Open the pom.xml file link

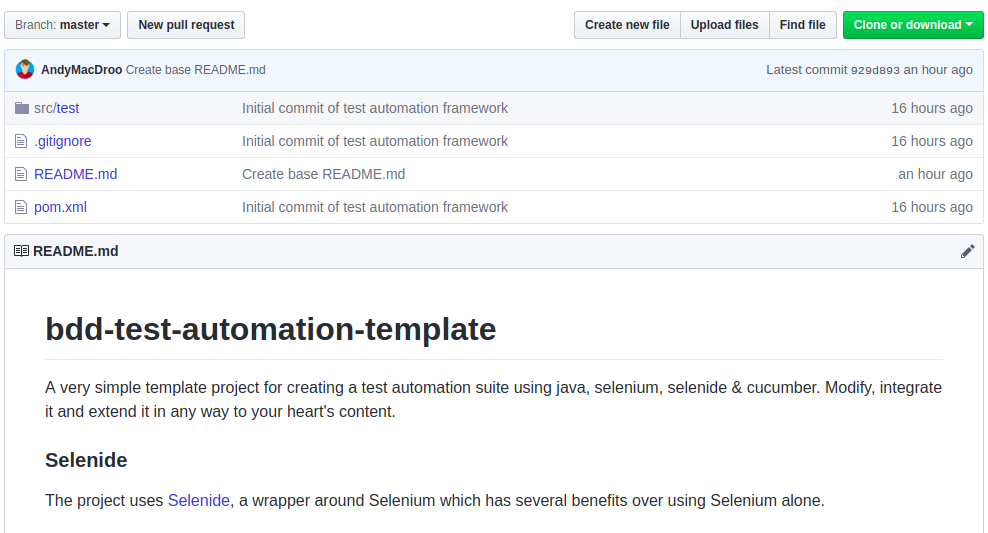[x=60, y=207]
